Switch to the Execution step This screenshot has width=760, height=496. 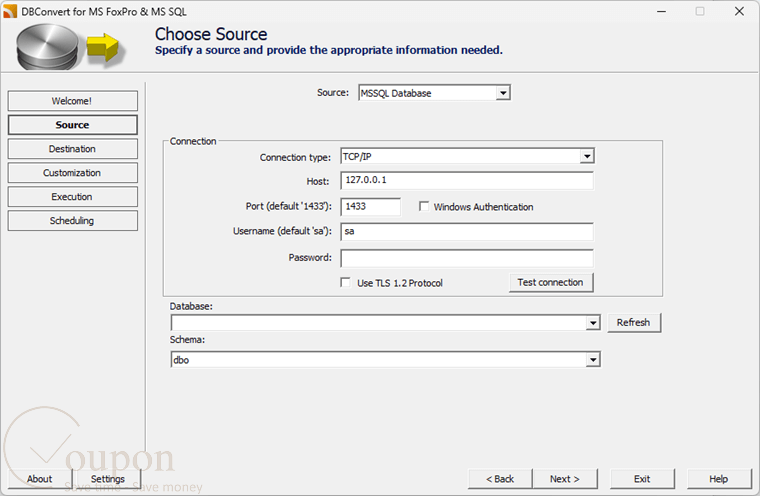72,197
